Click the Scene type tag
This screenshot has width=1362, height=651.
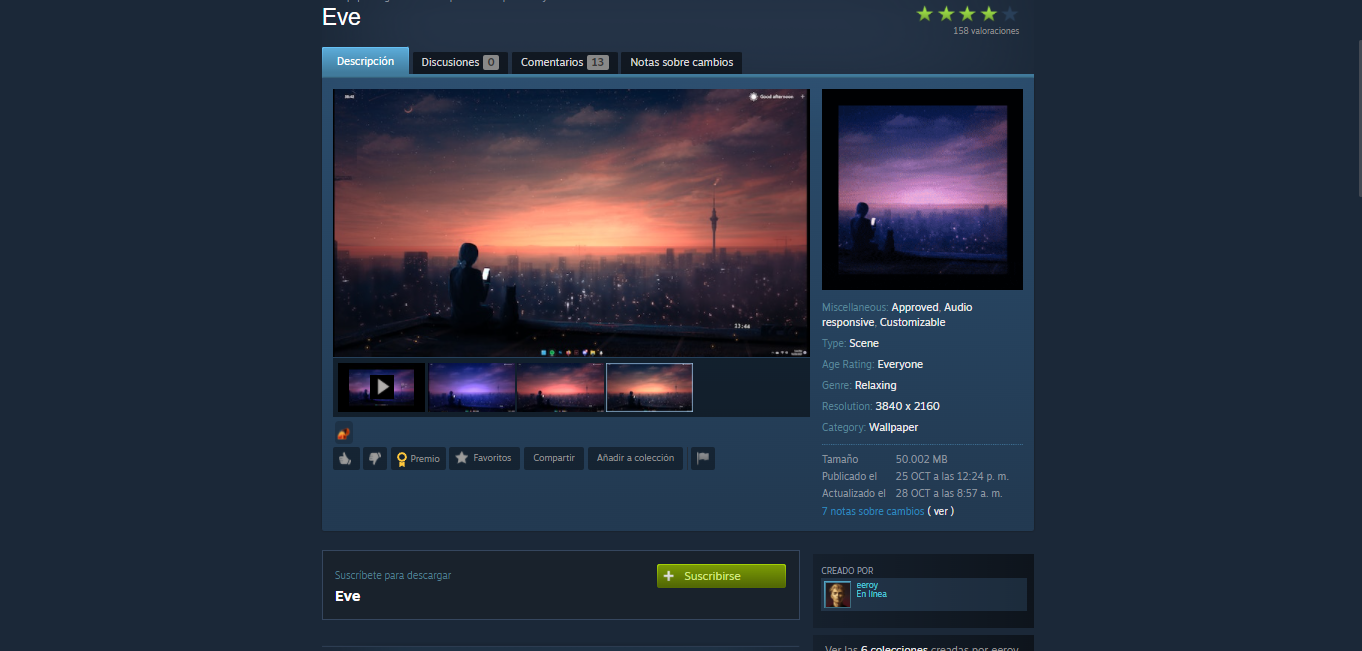[864, 343]
